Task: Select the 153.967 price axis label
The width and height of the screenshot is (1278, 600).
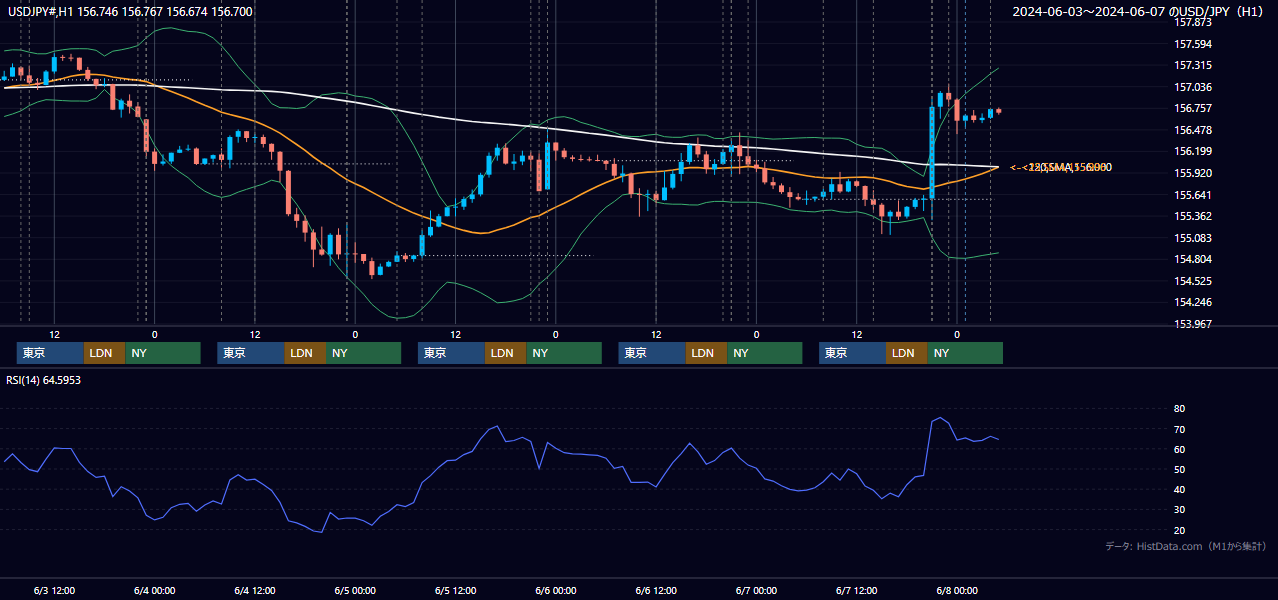Action: coord(1193,324)
